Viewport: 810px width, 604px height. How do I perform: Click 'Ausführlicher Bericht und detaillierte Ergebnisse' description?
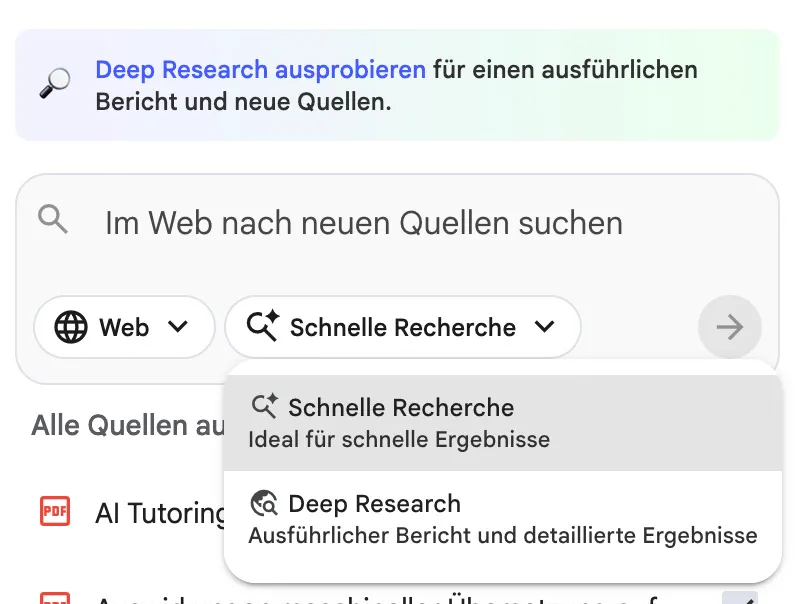click(502, 535)
